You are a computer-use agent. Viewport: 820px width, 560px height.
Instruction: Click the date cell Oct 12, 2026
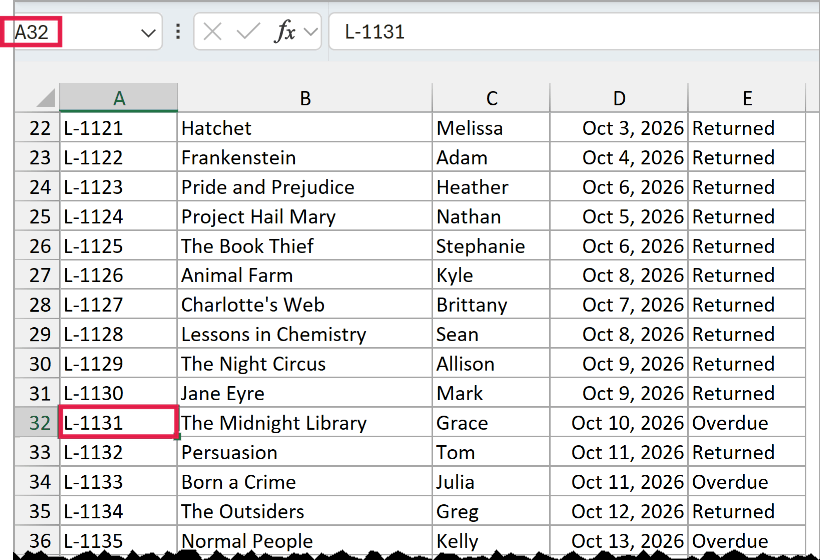click(x=619, y=511)
